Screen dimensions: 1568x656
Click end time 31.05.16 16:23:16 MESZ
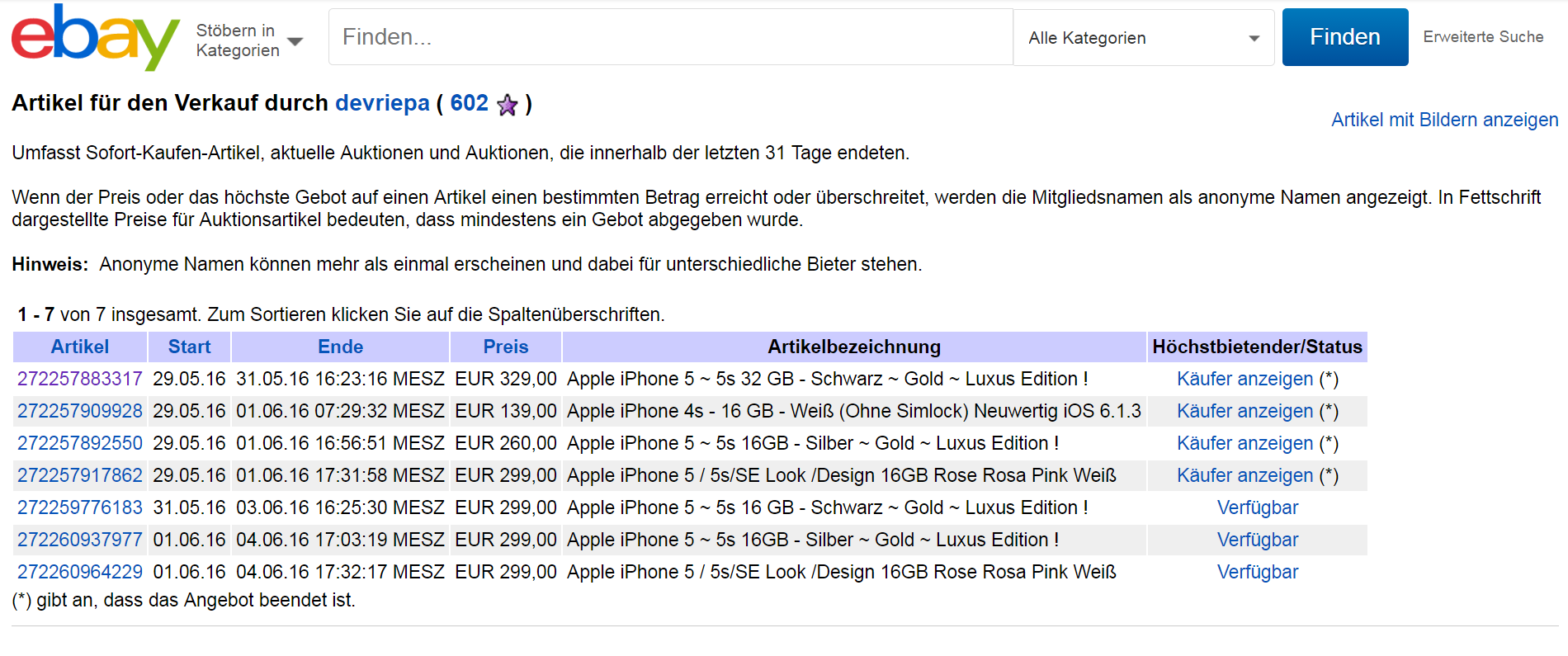click(340, 379)
